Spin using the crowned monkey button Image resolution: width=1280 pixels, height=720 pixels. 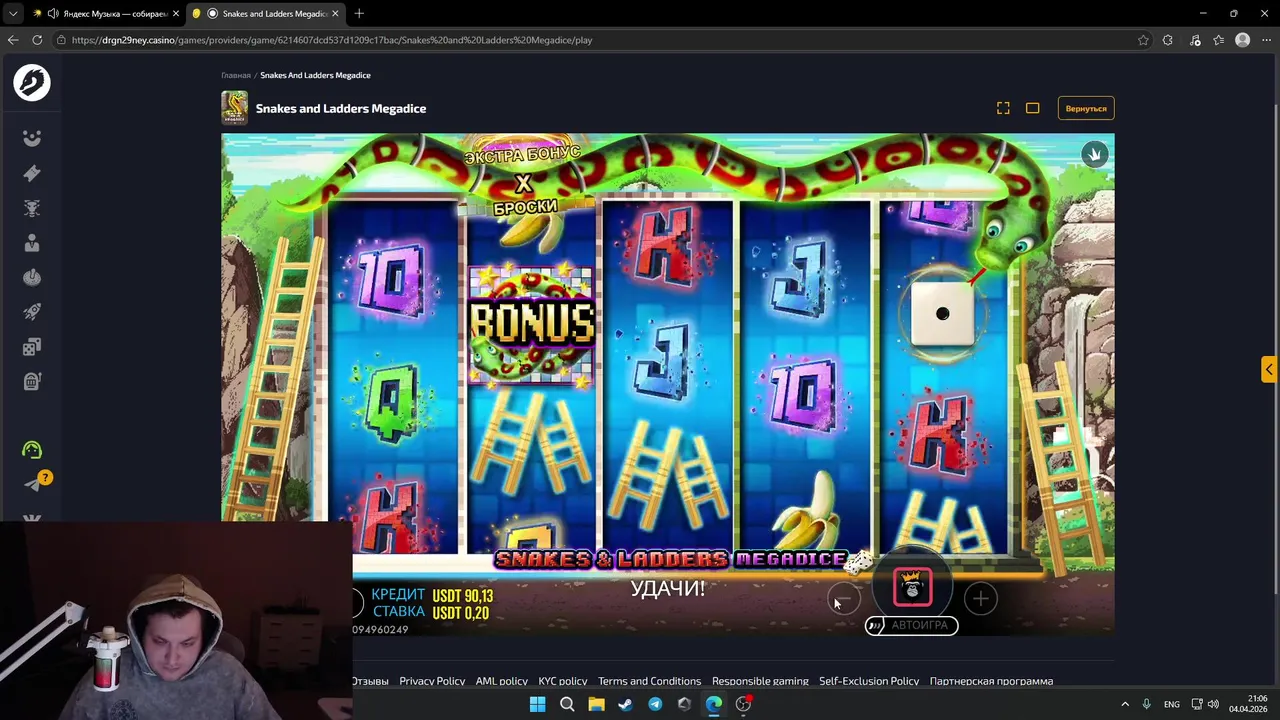(912, 587)
